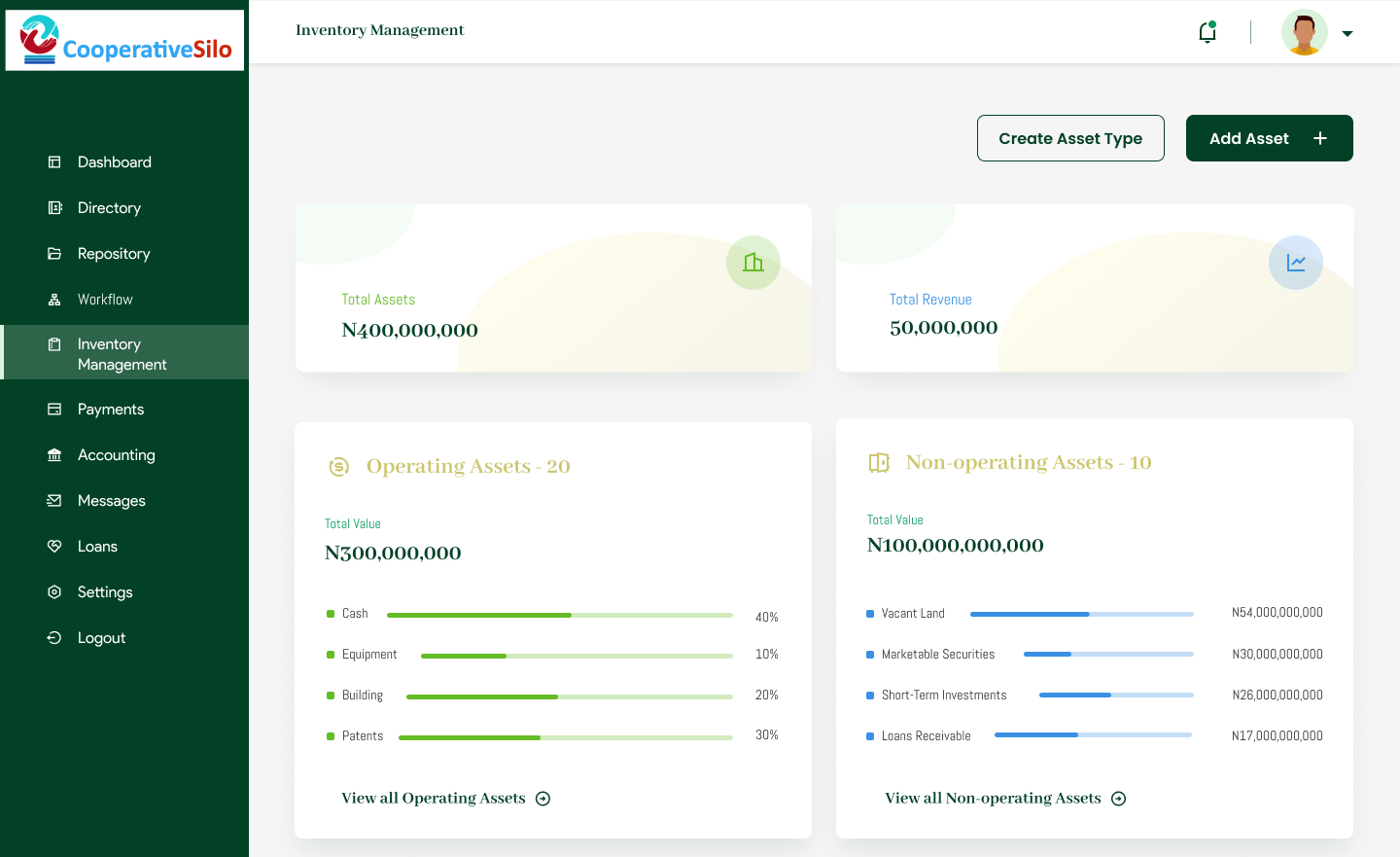Viewport: 1400px width, 857px height.
Task: Click the Total Assets building icon
Action: click(x=753, y=263)
